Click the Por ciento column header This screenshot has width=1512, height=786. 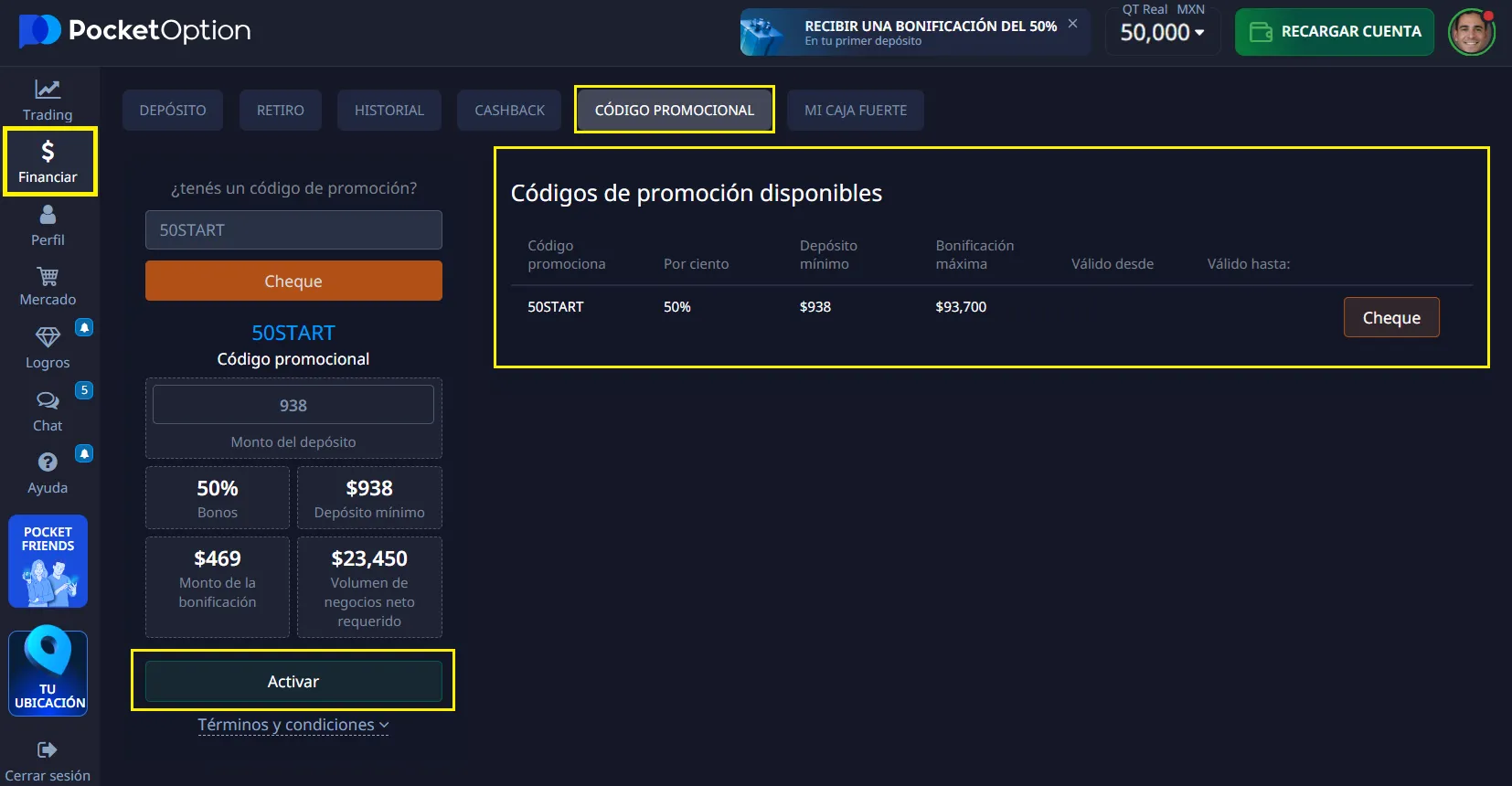(697, 264)
